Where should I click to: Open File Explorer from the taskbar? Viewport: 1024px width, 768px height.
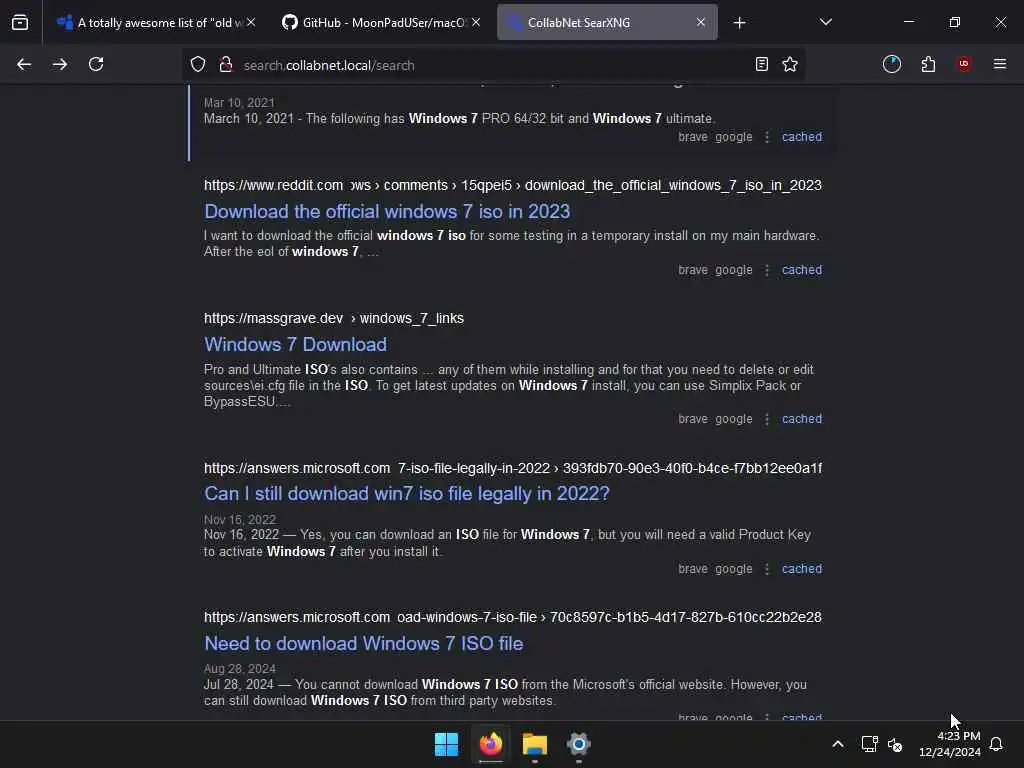[535, 744]
